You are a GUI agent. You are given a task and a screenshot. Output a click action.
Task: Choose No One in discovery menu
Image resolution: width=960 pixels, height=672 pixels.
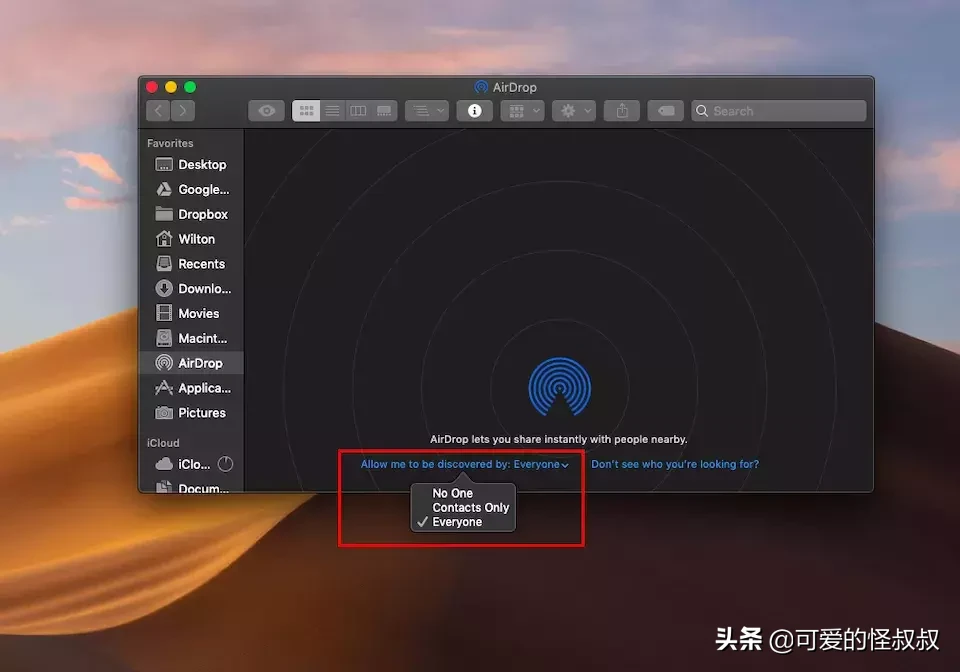point(452,493)
